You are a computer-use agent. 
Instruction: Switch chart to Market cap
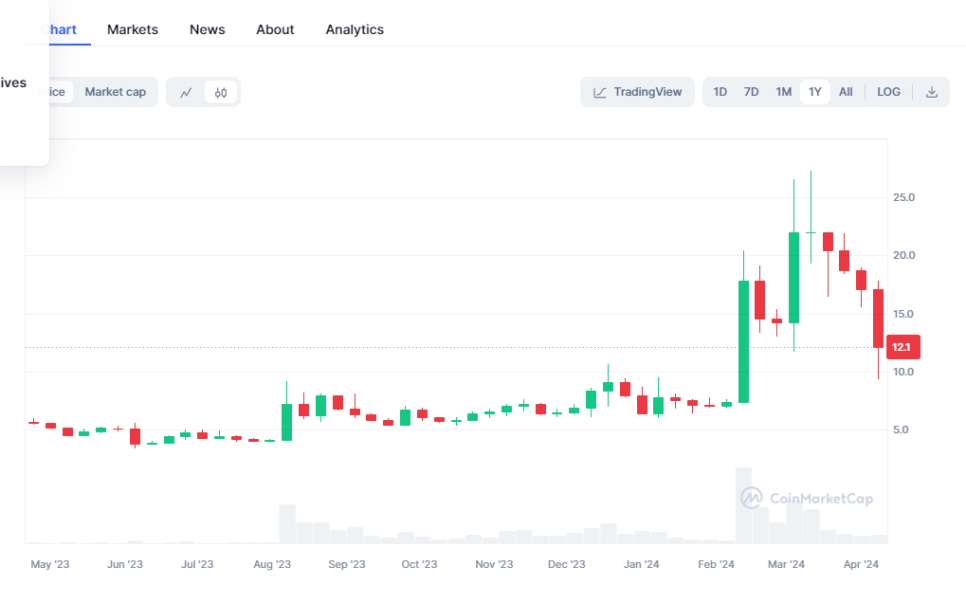pos(115,92)
